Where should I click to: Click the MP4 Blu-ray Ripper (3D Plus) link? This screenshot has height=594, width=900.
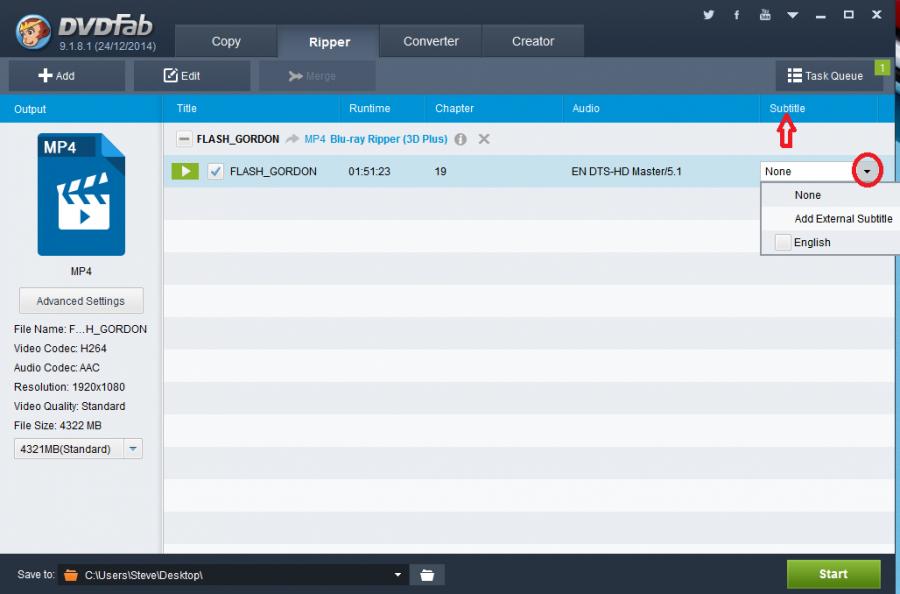(x=375, y=139)
